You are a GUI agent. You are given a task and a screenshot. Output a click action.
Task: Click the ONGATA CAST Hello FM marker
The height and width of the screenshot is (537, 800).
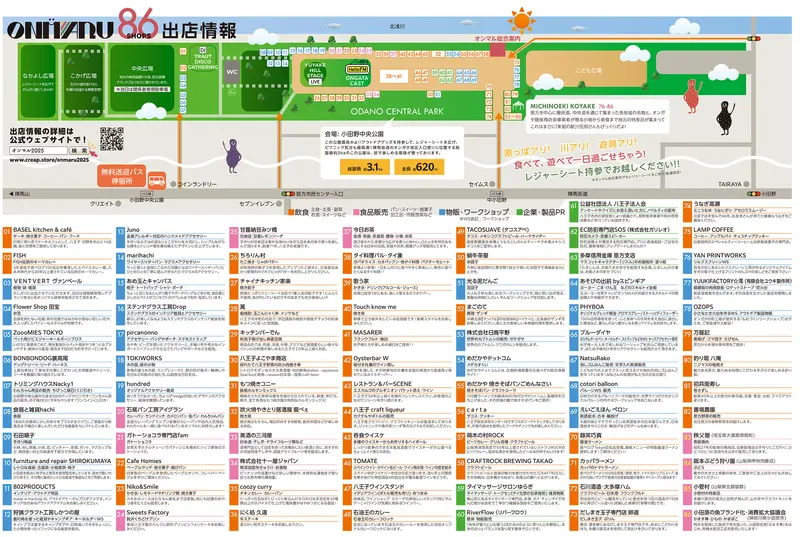pos(357,75)
